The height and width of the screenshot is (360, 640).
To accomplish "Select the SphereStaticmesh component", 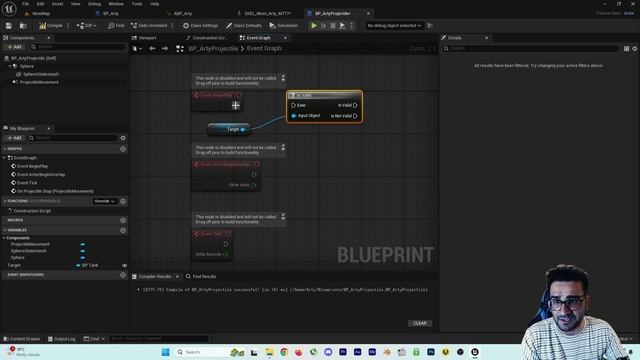I will (x=40, y=74).
